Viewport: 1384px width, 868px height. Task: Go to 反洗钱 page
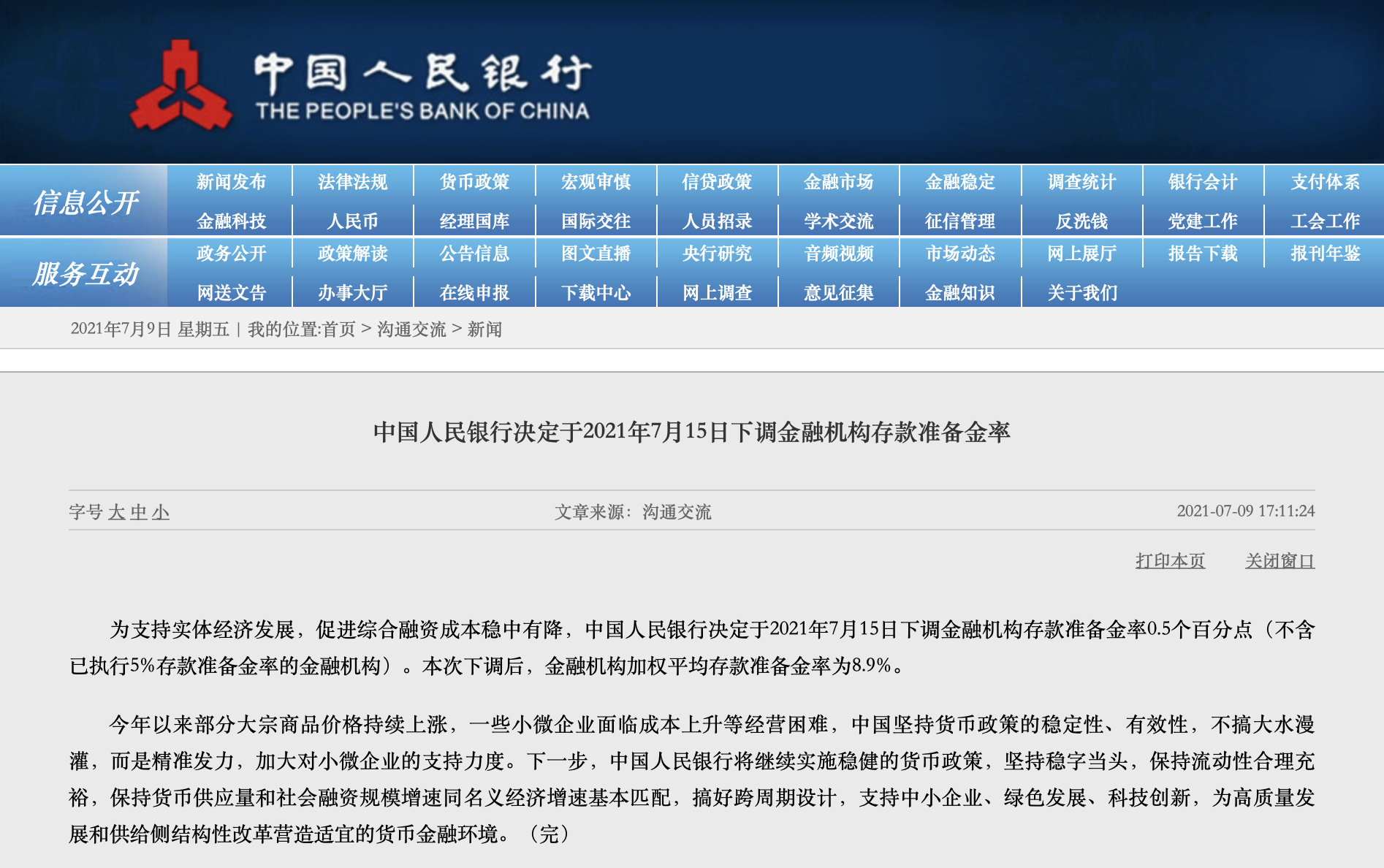point(1081,219)
